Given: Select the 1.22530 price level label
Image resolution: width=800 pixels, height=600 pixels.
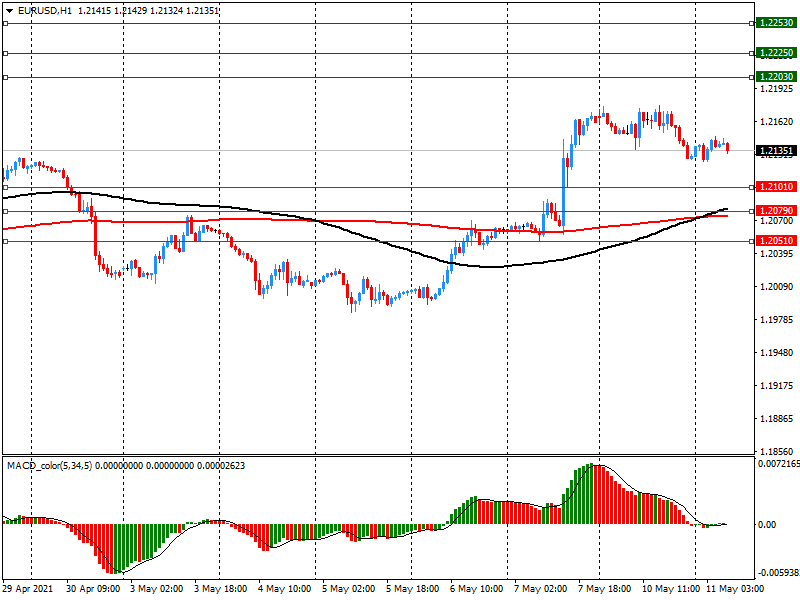Looking at the screenshot, I should [x=776, y=22].
